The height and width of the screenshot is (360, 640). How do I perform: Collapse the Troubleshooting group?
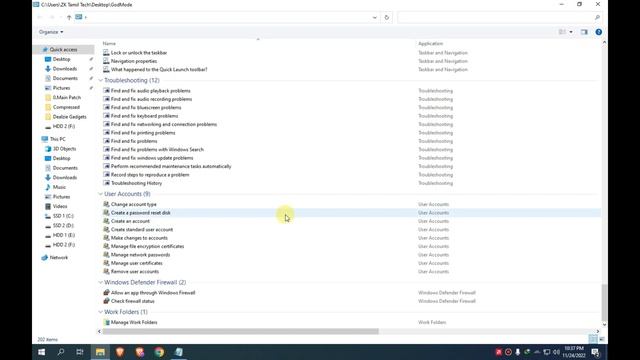click(x=100, y=80)
